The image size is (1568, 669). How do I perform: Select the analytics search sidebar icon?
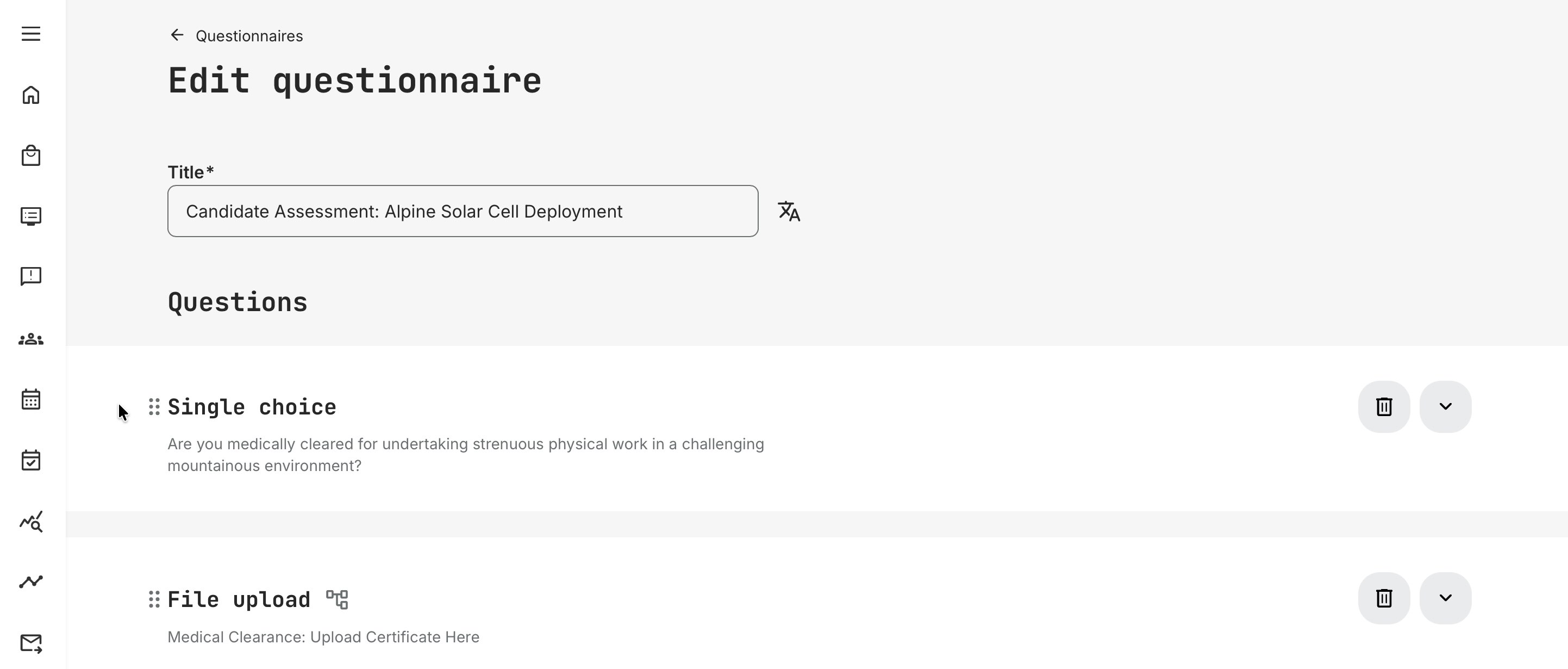point(30,522)
